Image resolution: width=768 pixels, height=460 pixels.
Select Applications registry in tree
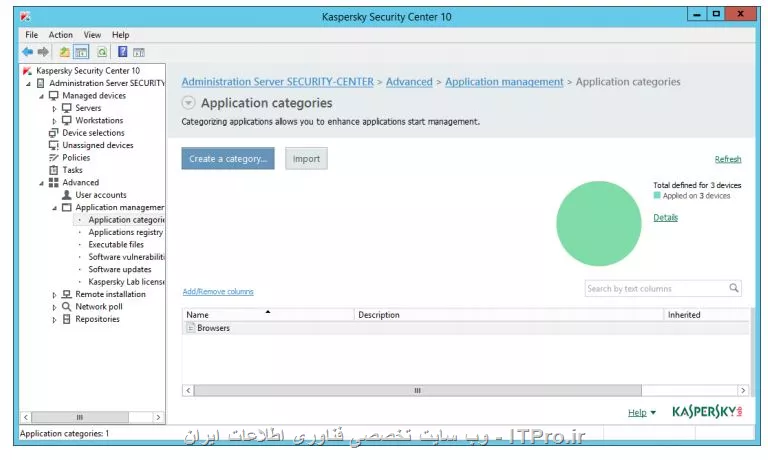125,232
